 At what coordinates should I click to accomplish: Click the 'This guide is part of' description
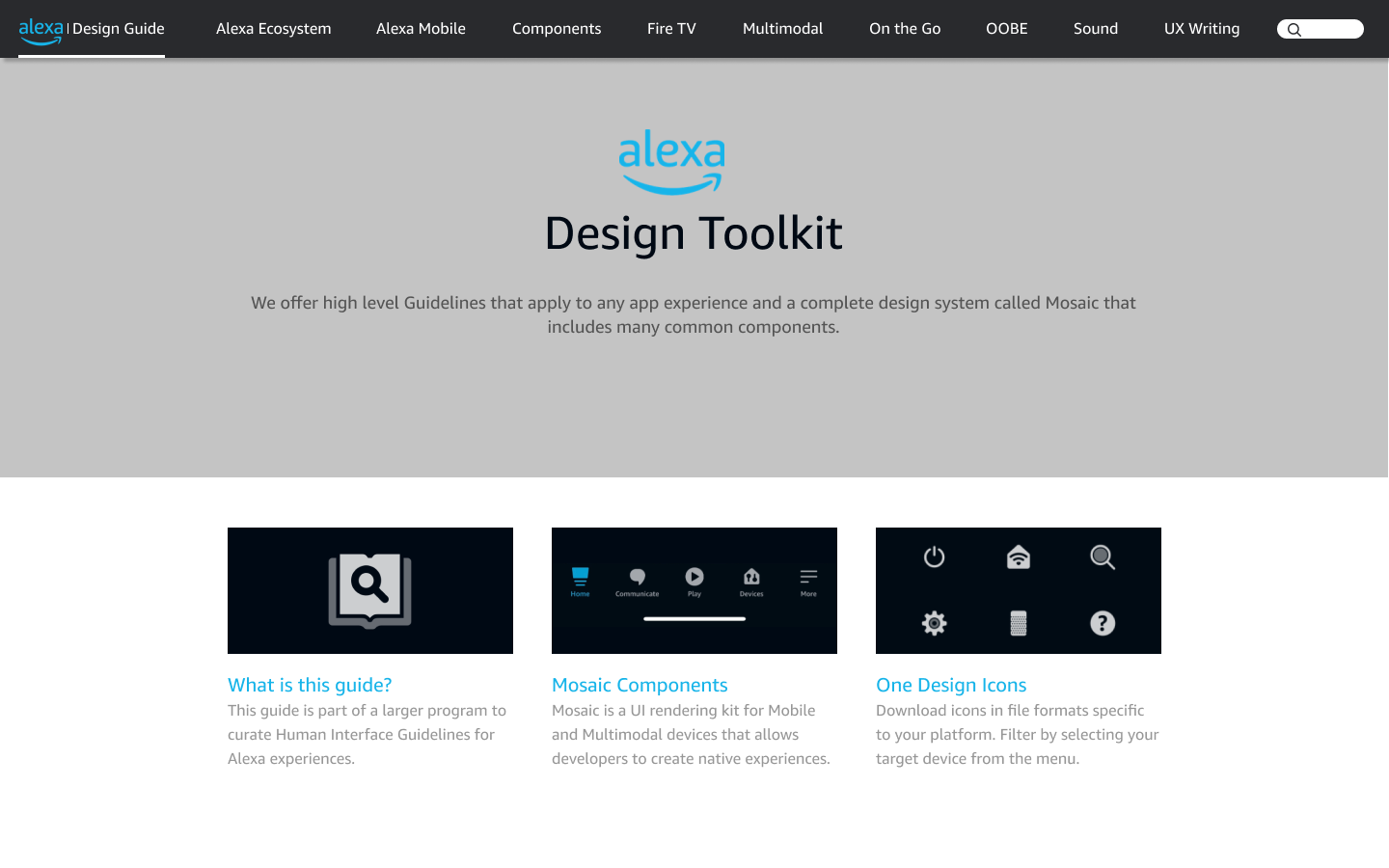tap(367, 734)
